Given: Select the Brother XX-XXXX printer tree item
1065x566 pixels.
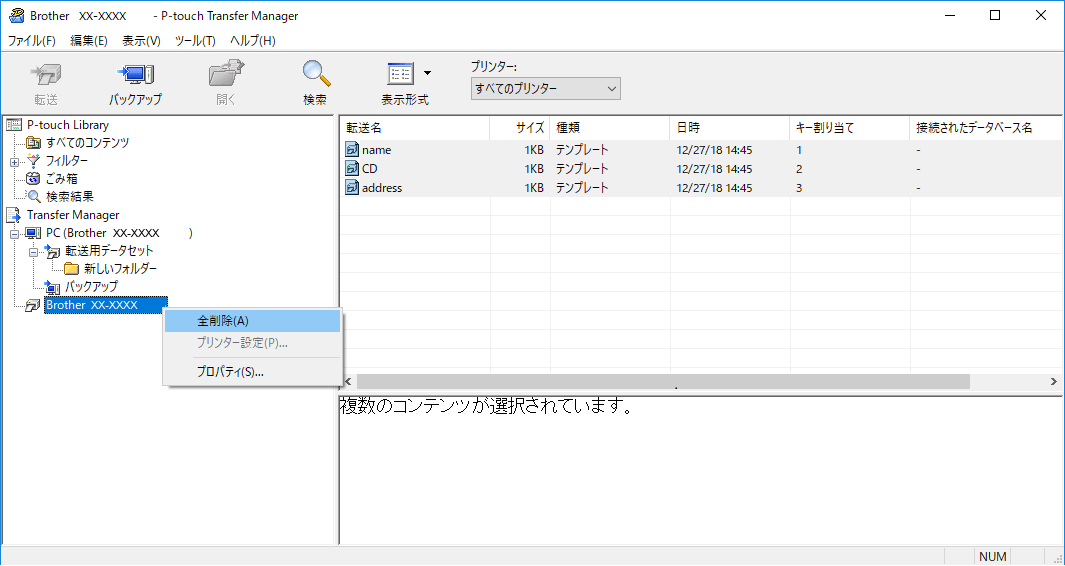Looking at the screenshot, I should click(x=105, y=305).
